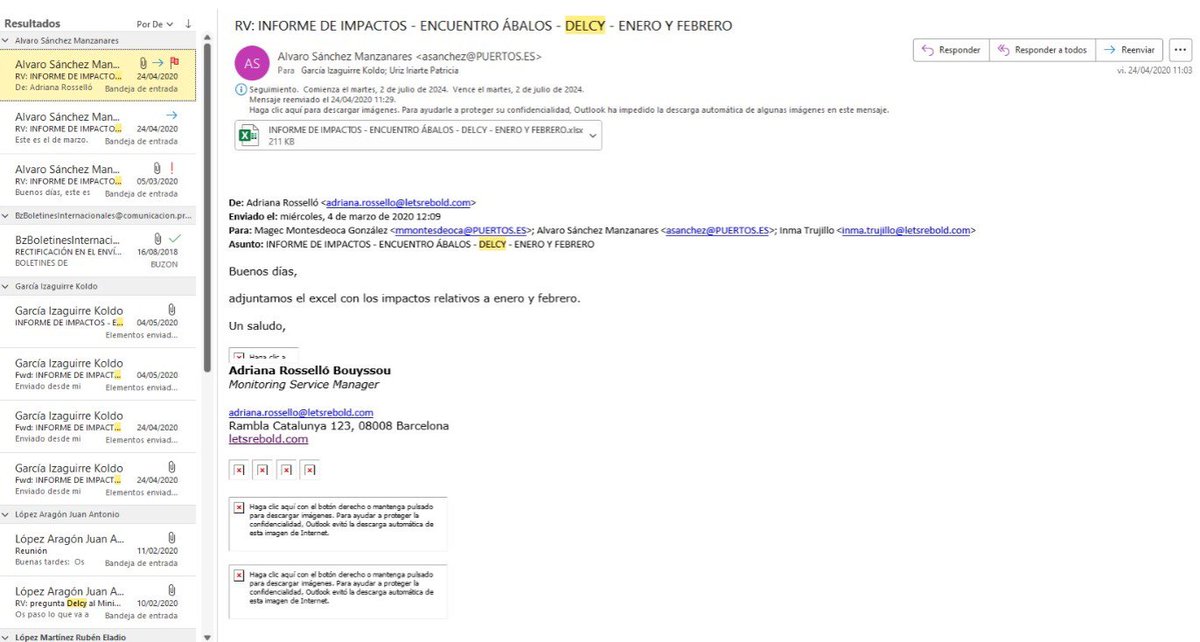This screenshot has width=1200, height=642.
Task: Open the 'RV: pregunta Delcy al Mini...' message
Action: click(x=98, y=601)
